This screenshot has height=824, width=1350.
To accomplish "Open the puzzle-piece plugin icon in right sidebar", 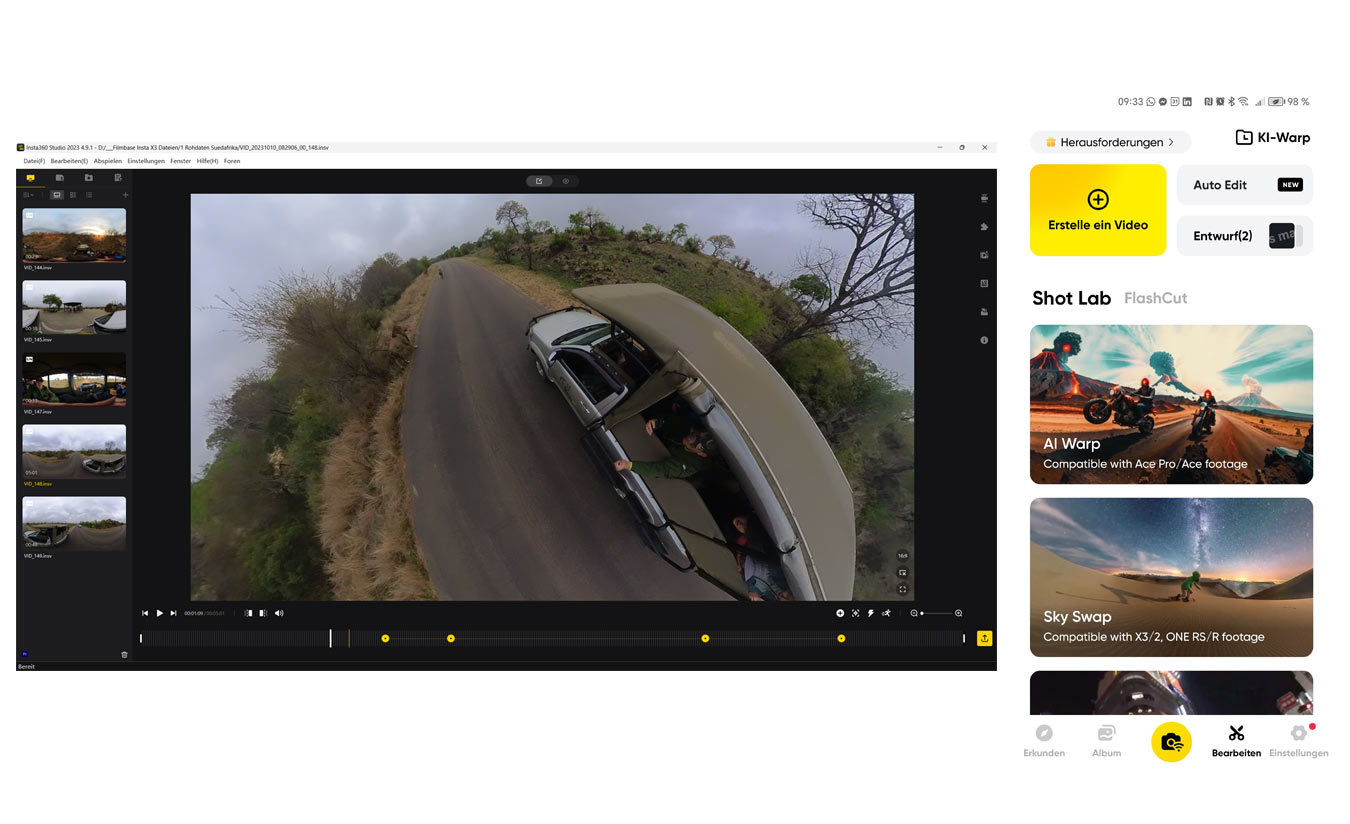I will point(985,227).
